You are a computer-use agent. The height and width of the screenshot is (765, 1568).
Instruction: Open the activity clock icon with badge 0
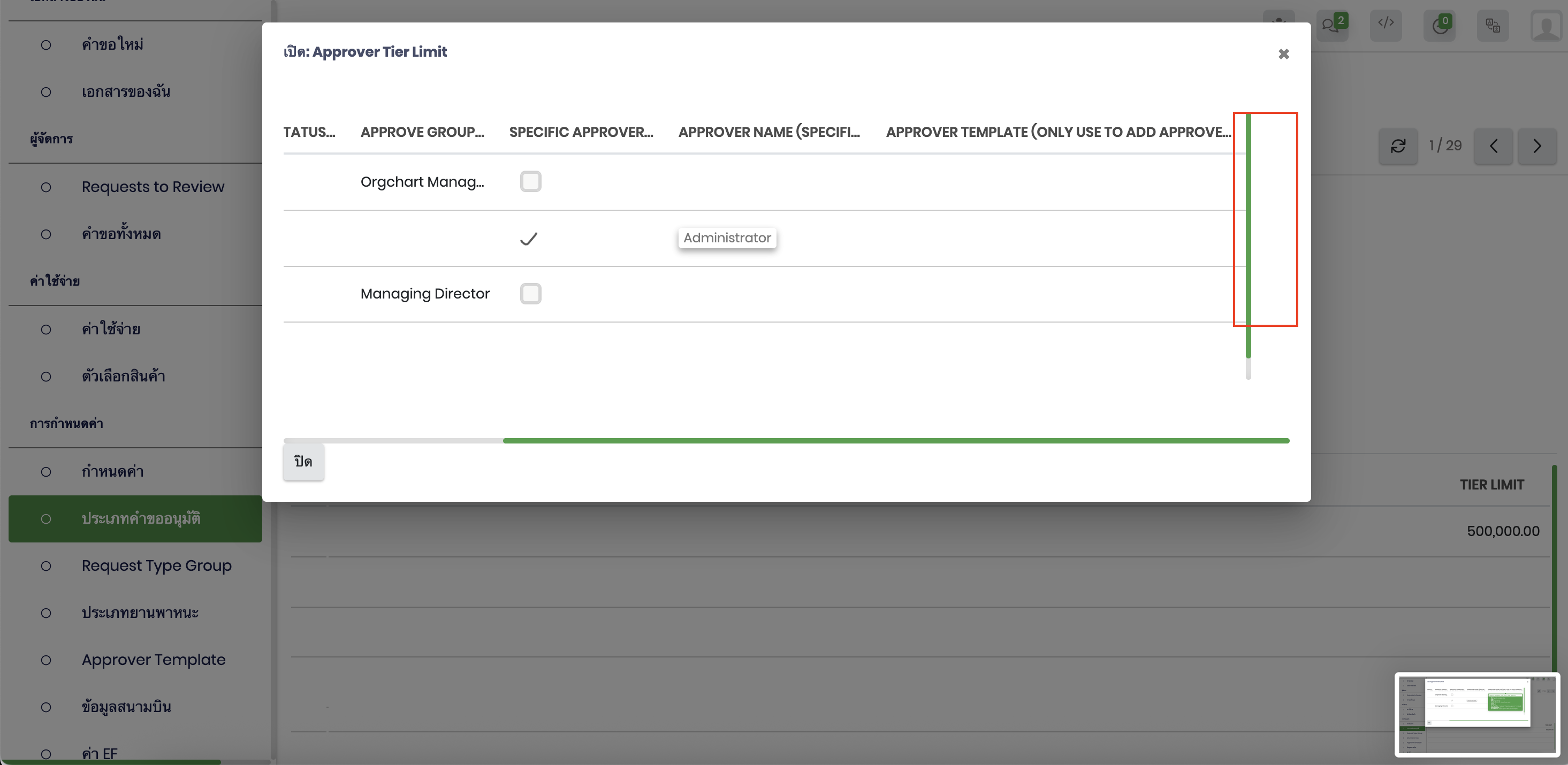pyautogui.click(x=1439, y=26)
